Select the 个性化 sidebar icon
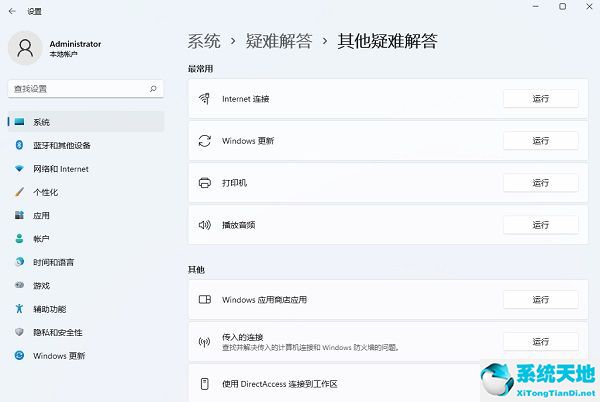Viewport: 600px width, 402px height. 19,192
